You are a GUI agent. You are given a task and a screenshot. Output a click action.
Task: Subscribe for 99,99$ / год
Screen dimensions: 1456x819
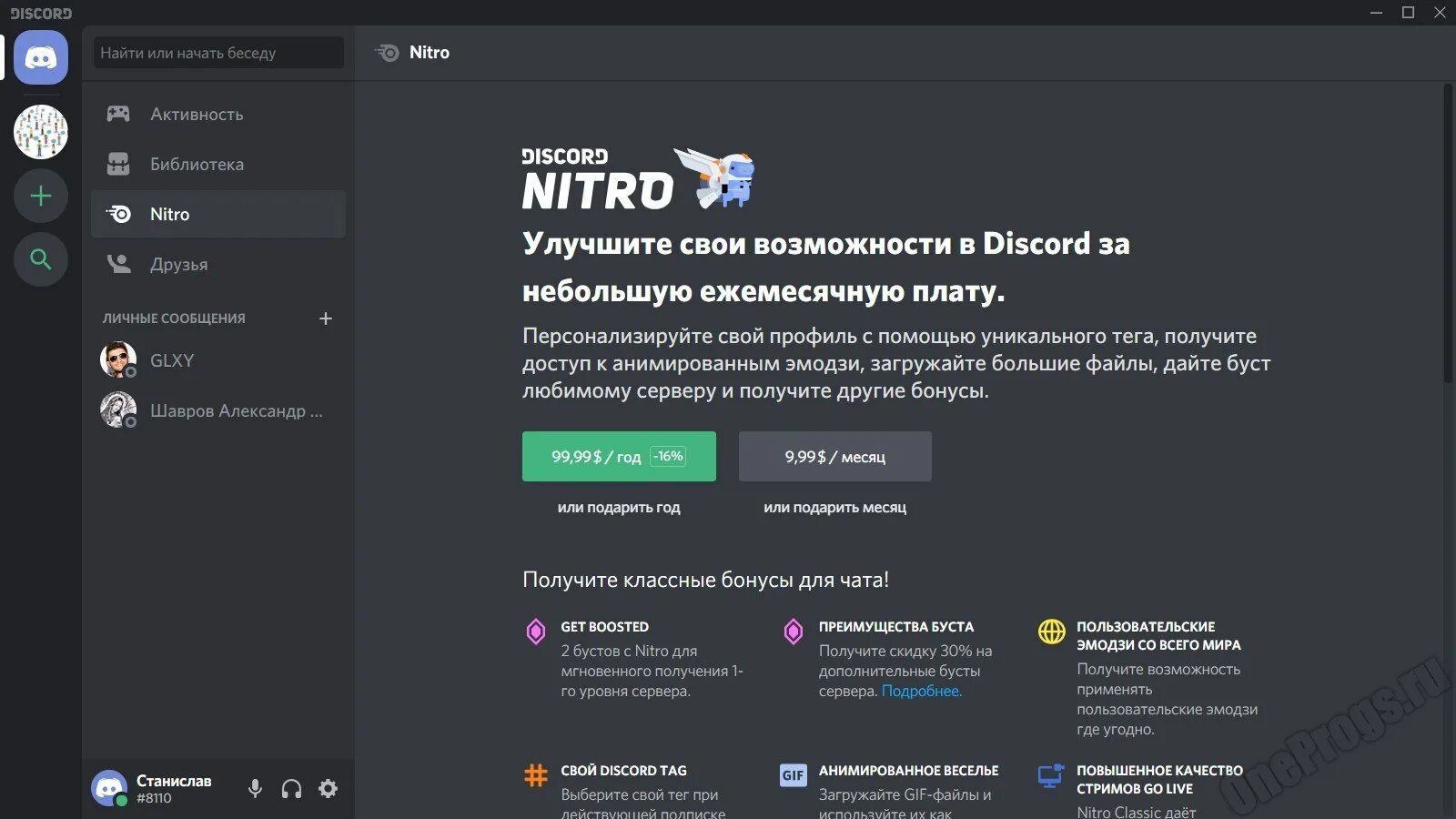pyautogui.click(x=619, y=456)
